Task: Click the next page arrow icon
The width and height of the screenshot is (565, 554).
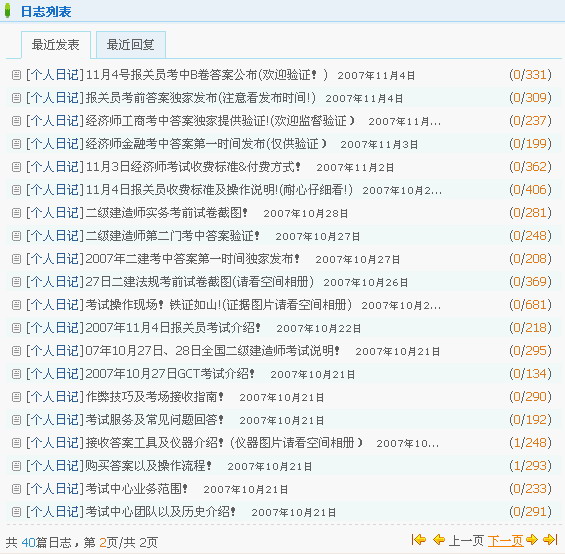Action: tap(532, 540)
